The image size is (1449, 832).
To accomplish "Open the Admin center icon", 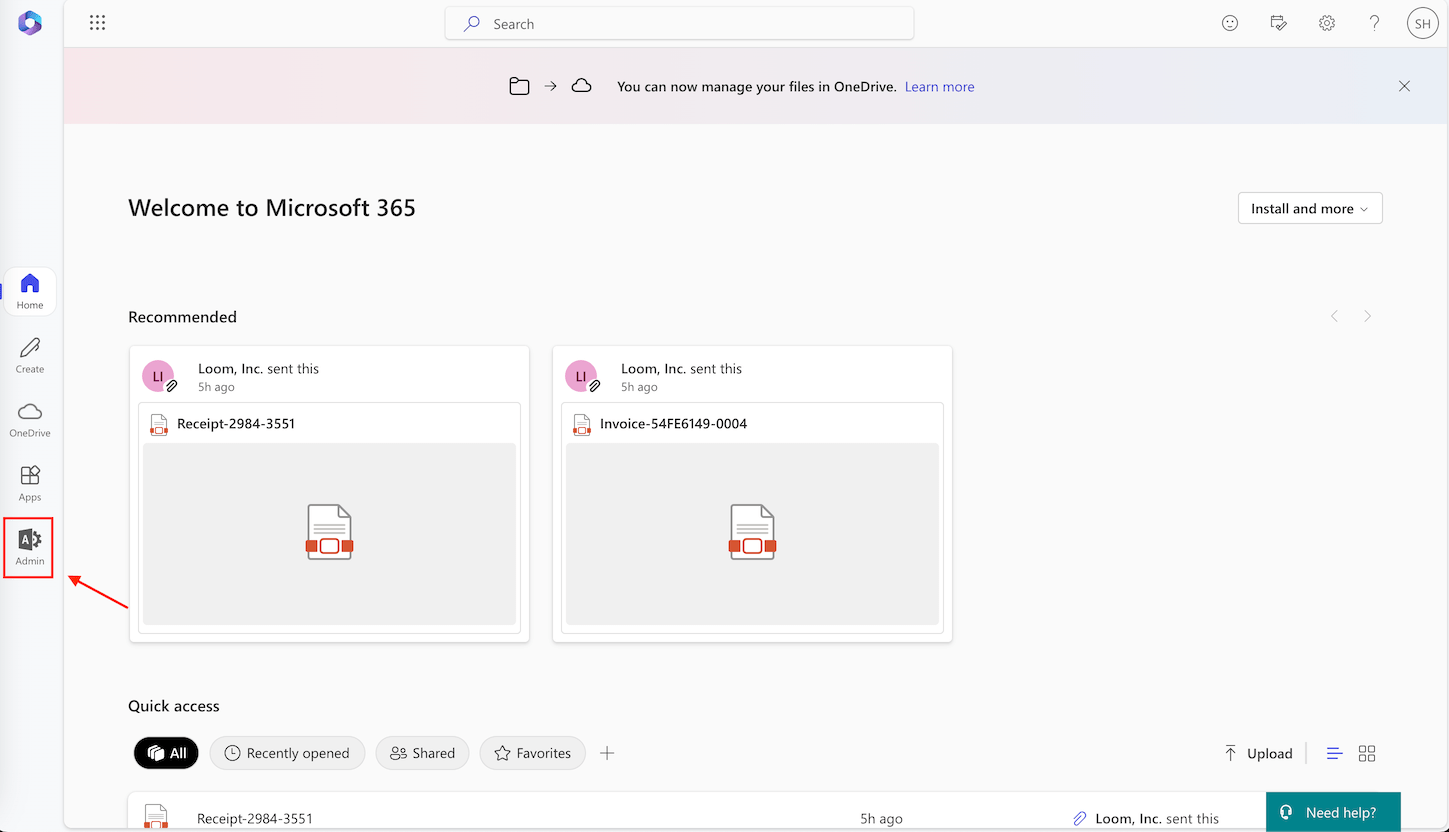I will click(30, 547).
